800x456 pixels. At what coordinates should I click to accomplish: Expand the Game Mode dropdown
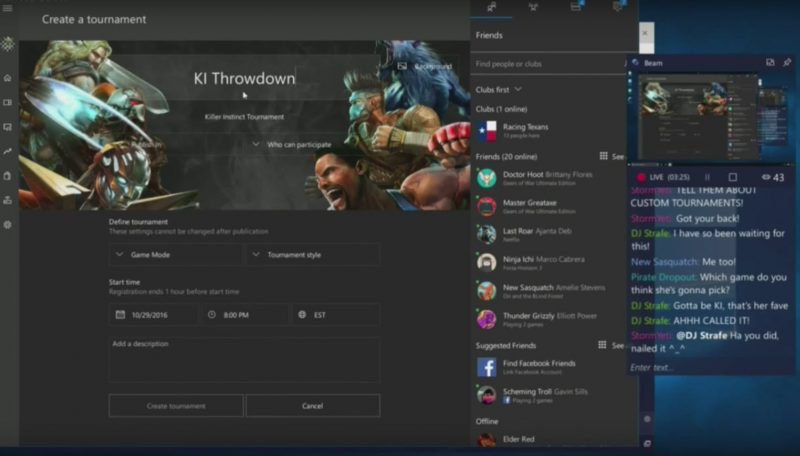point(176,255)
